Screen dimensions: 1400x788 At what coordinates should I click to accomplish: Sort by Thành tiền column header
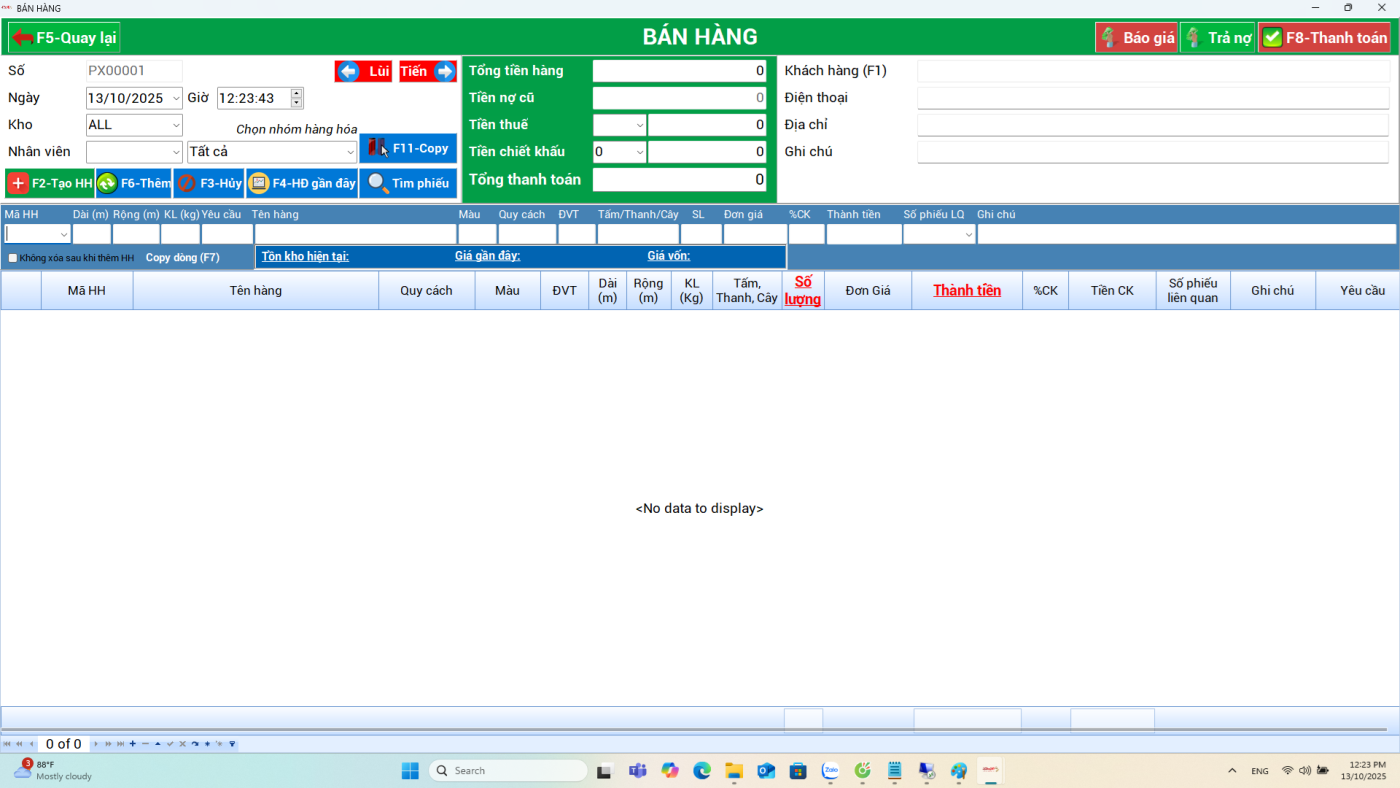point(966,290)
